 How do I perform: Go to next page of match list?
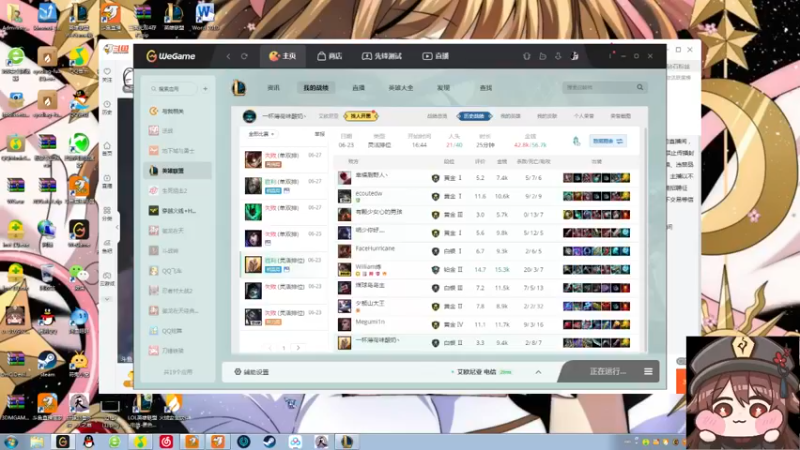[x=298, y=348]
